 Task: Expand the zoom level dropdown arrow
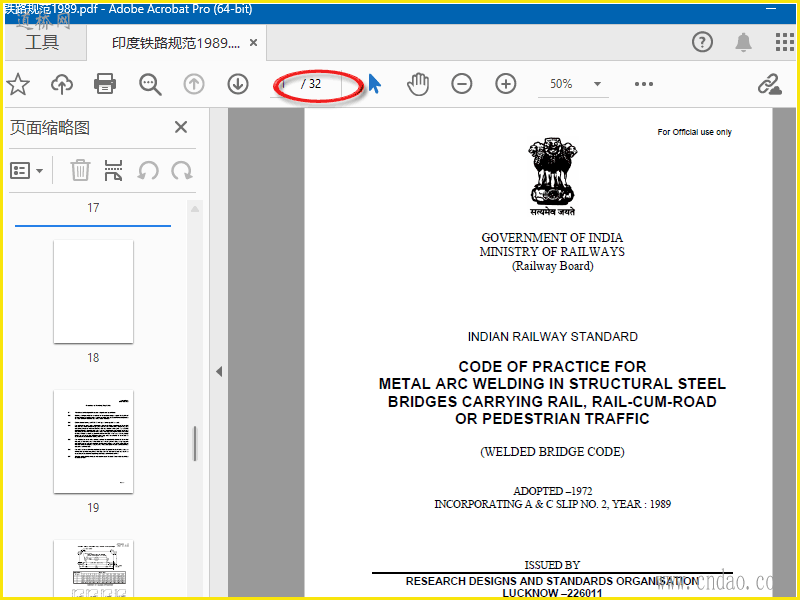pos(597,84)
